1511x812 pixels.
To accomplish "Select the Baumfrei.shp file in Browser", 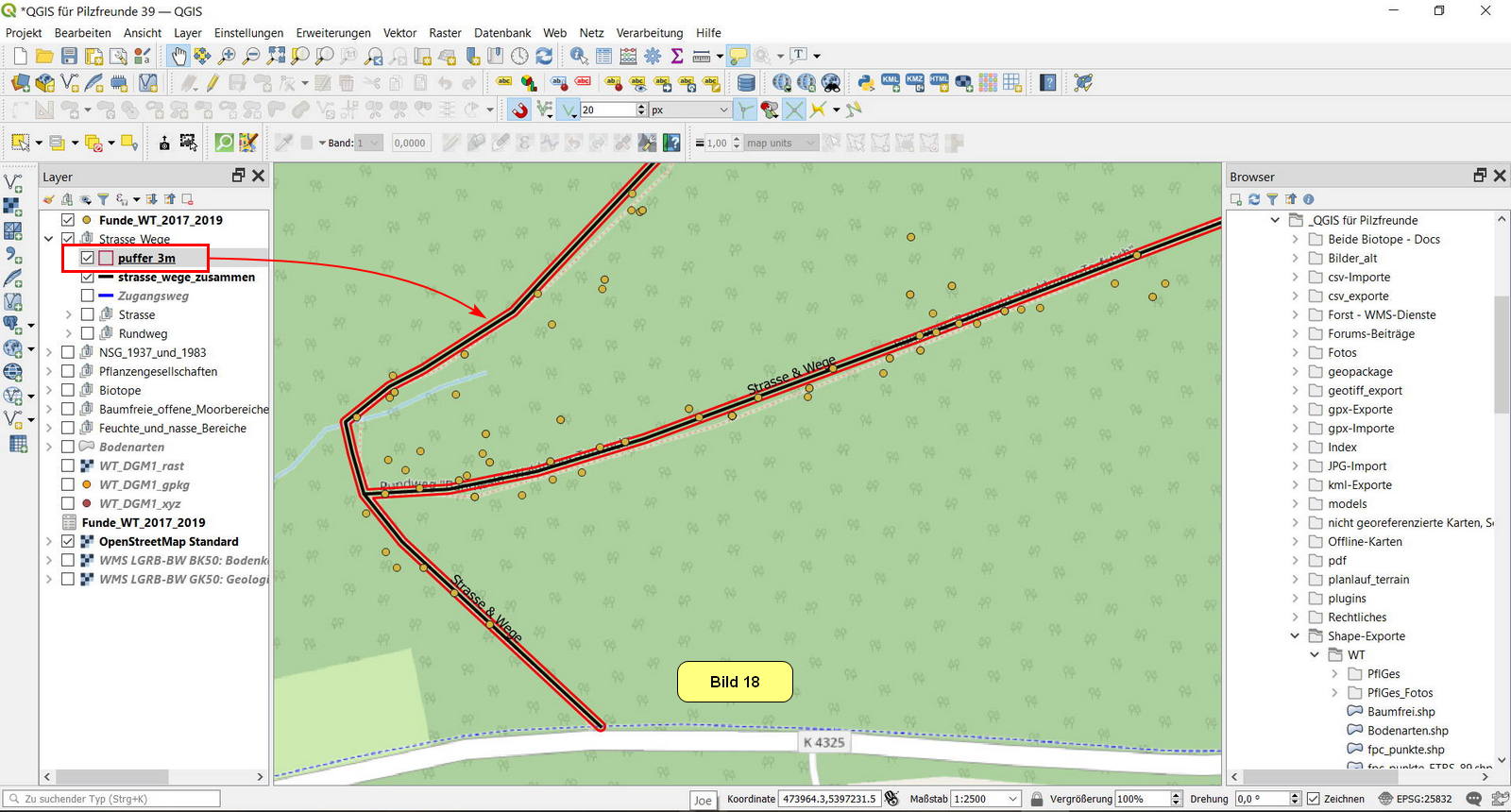I will pyautogui.click(x=1401, y=712).
